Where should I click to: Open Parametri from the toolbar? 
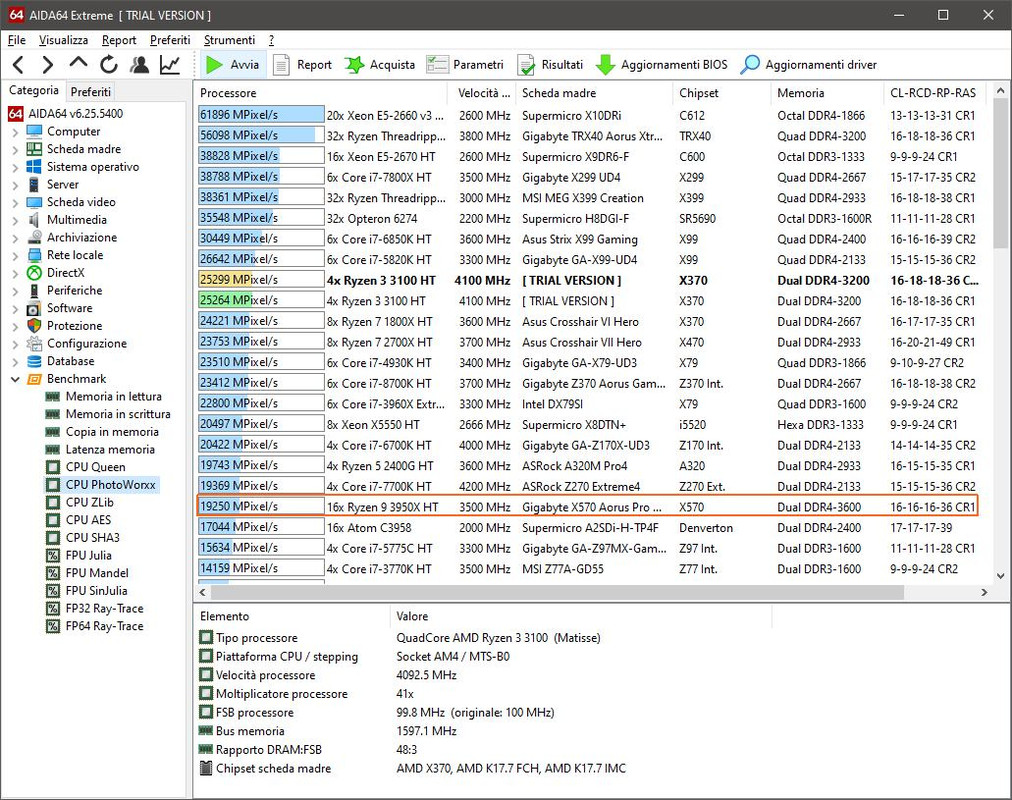(465, 65)
